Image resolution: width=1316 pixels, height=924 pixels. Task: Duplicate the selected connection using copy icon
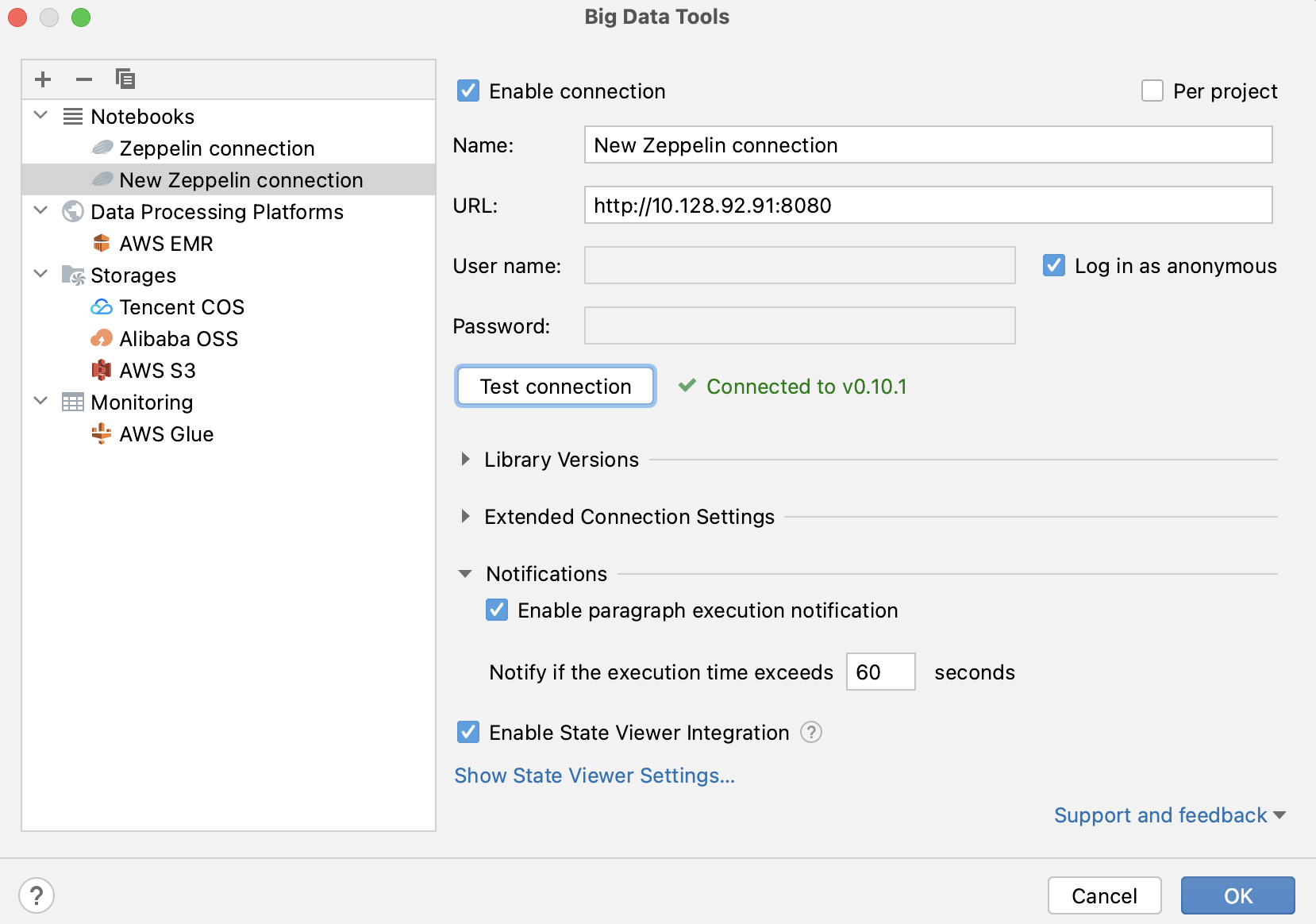click(x=125, y=79)
